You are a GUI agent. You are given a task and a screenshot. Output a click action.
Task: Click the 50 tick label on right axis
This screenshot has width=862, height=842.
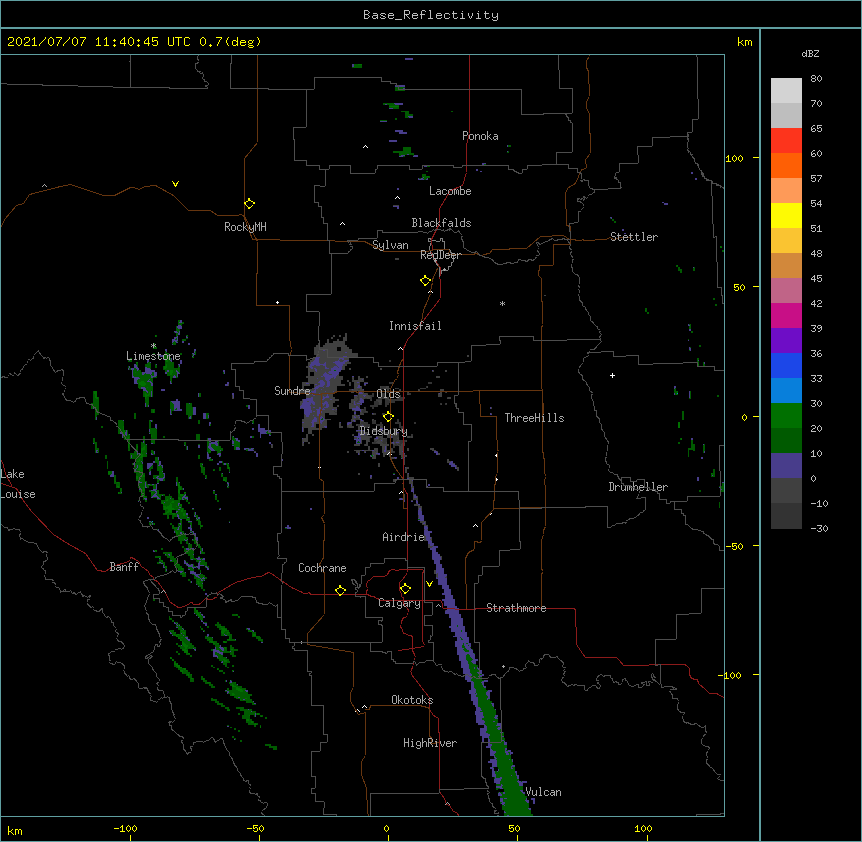(739, 287)
